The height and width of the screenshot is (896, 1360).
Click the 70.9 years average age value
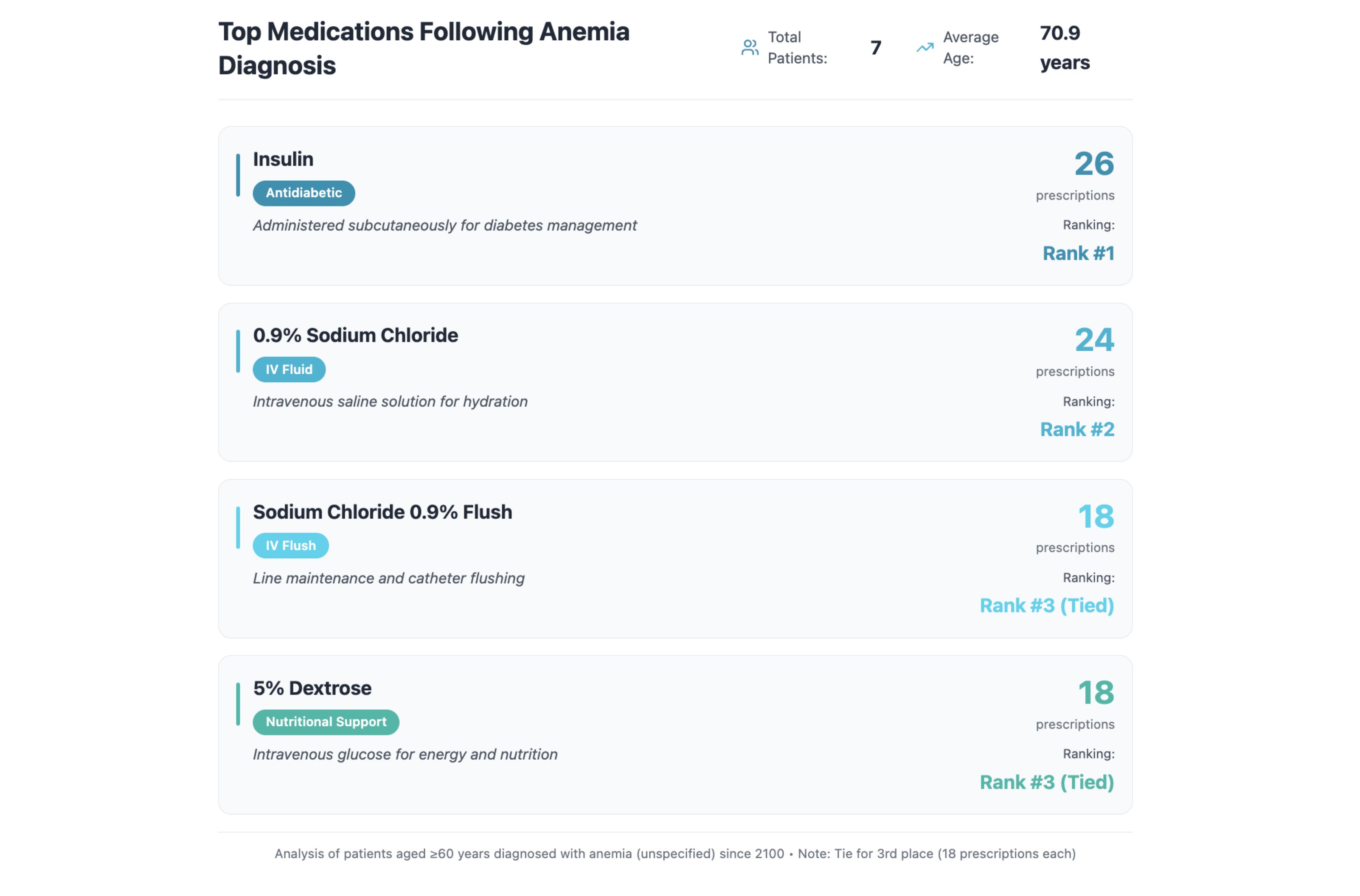(x=1065, y=48)
